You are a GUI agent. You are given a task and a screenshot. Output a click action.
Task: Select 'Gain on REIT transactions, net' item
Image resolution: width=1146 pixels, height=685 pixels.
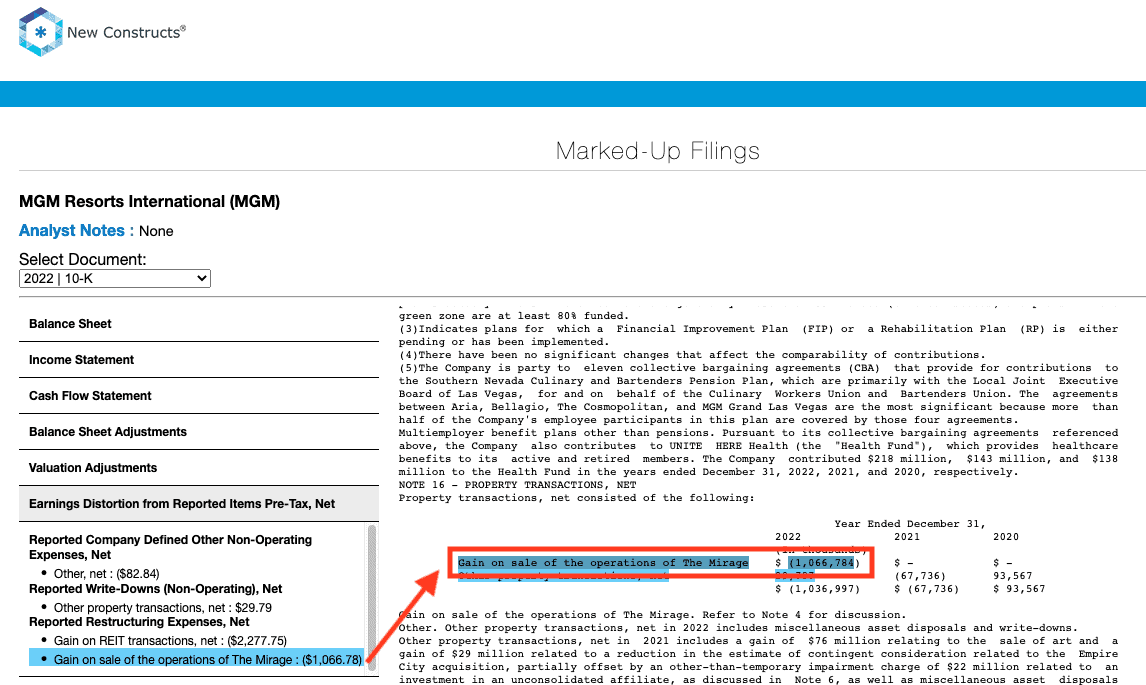tap(170, 640)
